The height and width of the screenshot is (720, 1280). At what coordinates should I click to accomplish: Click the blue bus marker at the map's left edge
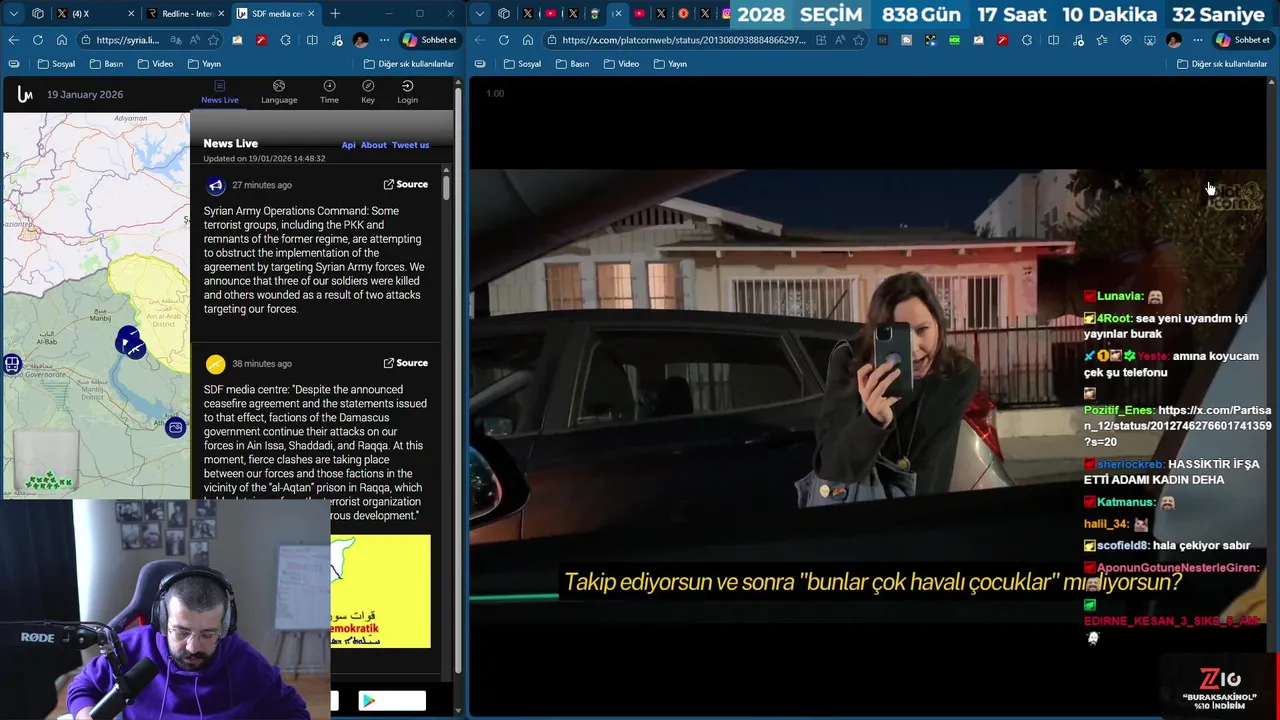click(x=12, y=364)
